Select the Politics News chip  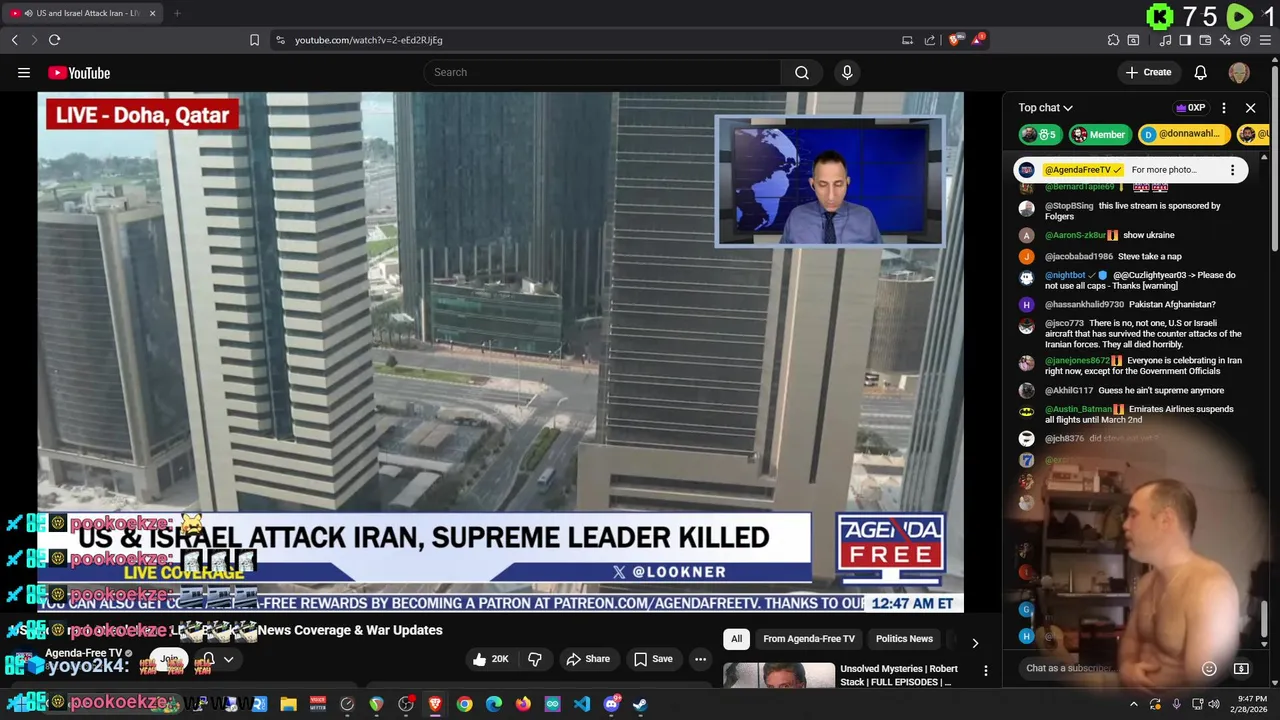[x=904, y=638]
